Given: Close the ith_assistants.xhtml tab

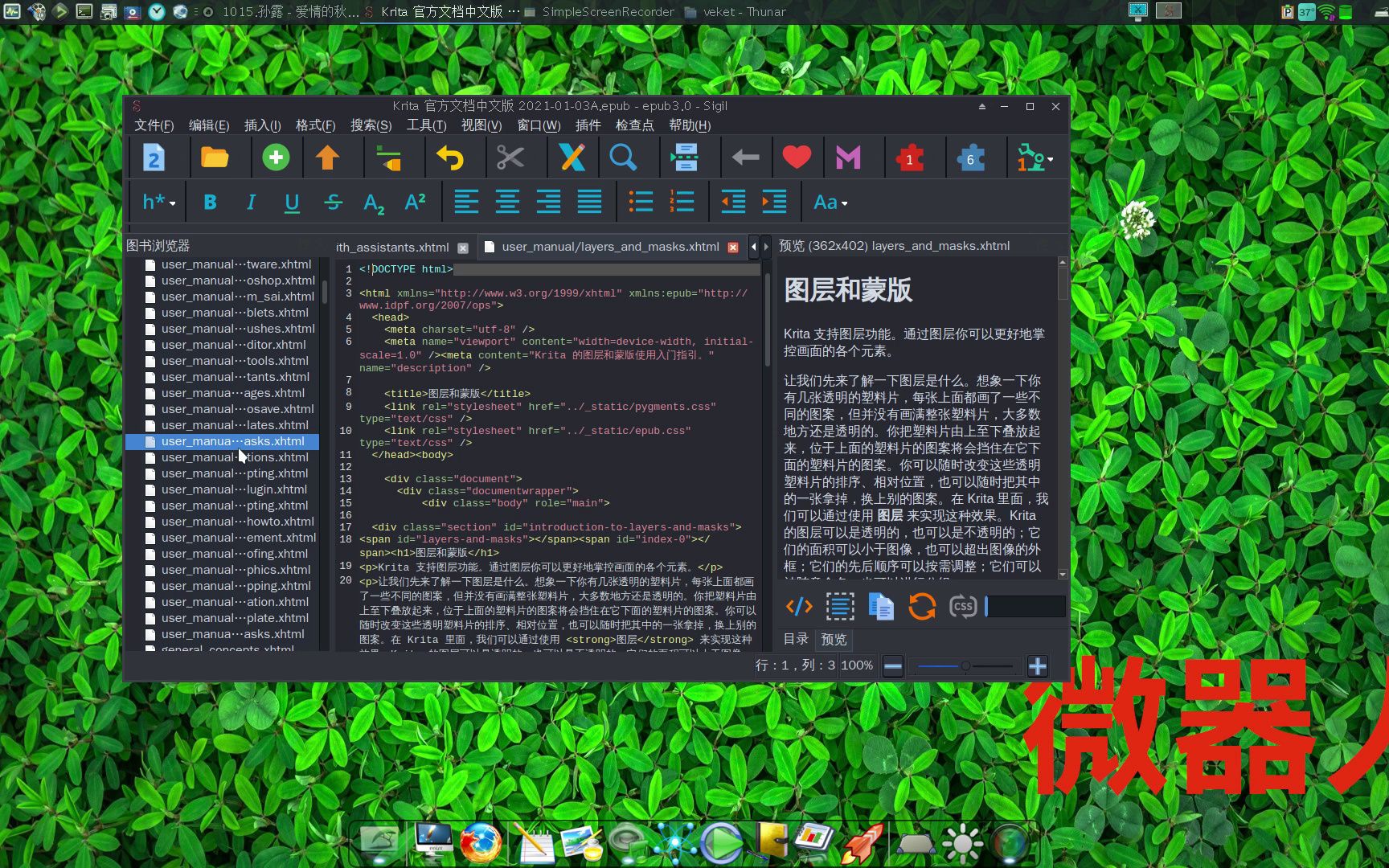Looking at the screenshot, I should tap(463, 248).
